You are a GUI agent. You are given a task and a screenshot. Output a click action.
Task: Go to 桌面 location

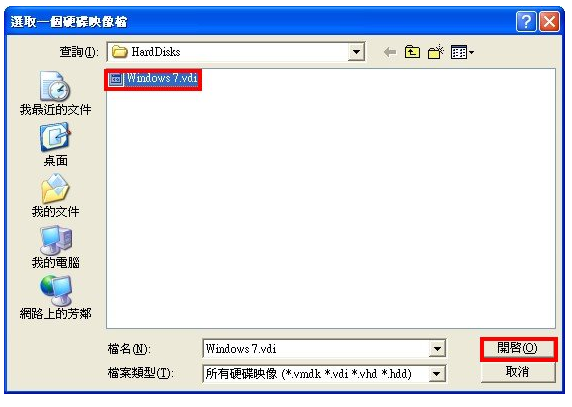tap(55, 145)
